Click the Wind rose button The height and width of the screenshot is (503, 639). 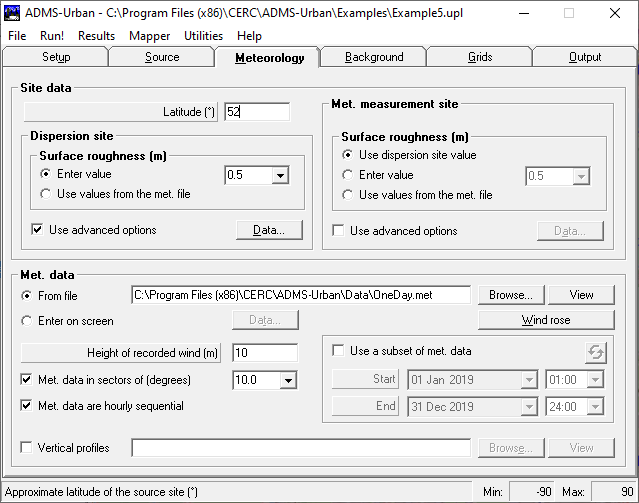[x=546, y=321]
